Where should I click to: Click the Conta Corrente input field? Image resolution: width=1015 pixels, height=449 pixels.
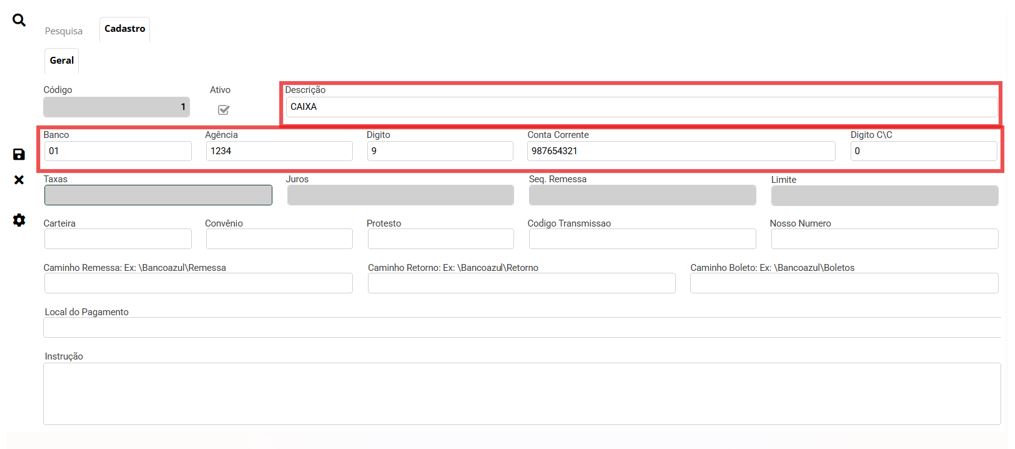pyautogui.click(x=681, y=151)
